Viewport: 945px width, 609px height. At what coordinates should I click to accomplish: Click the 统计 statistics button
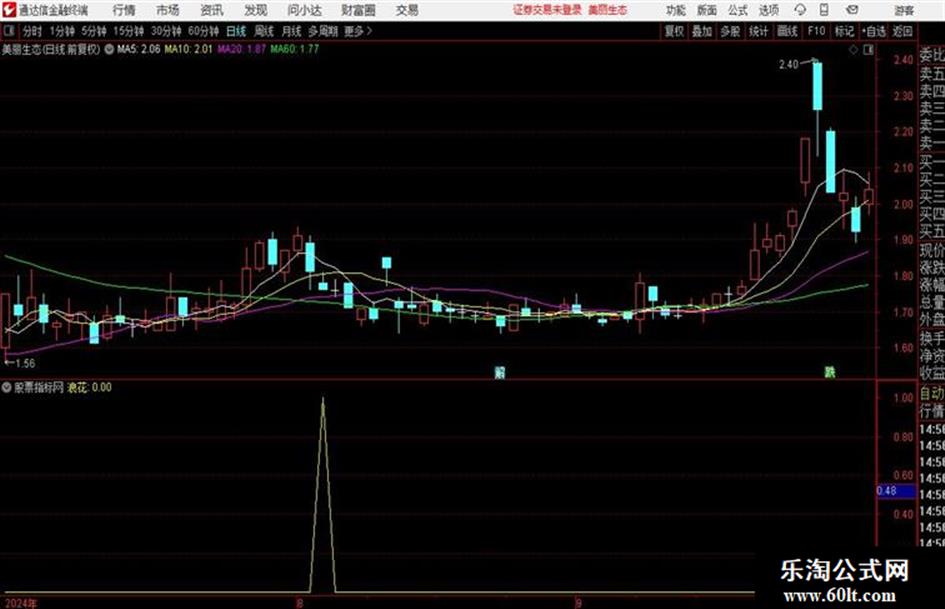(x=758, y=31)
